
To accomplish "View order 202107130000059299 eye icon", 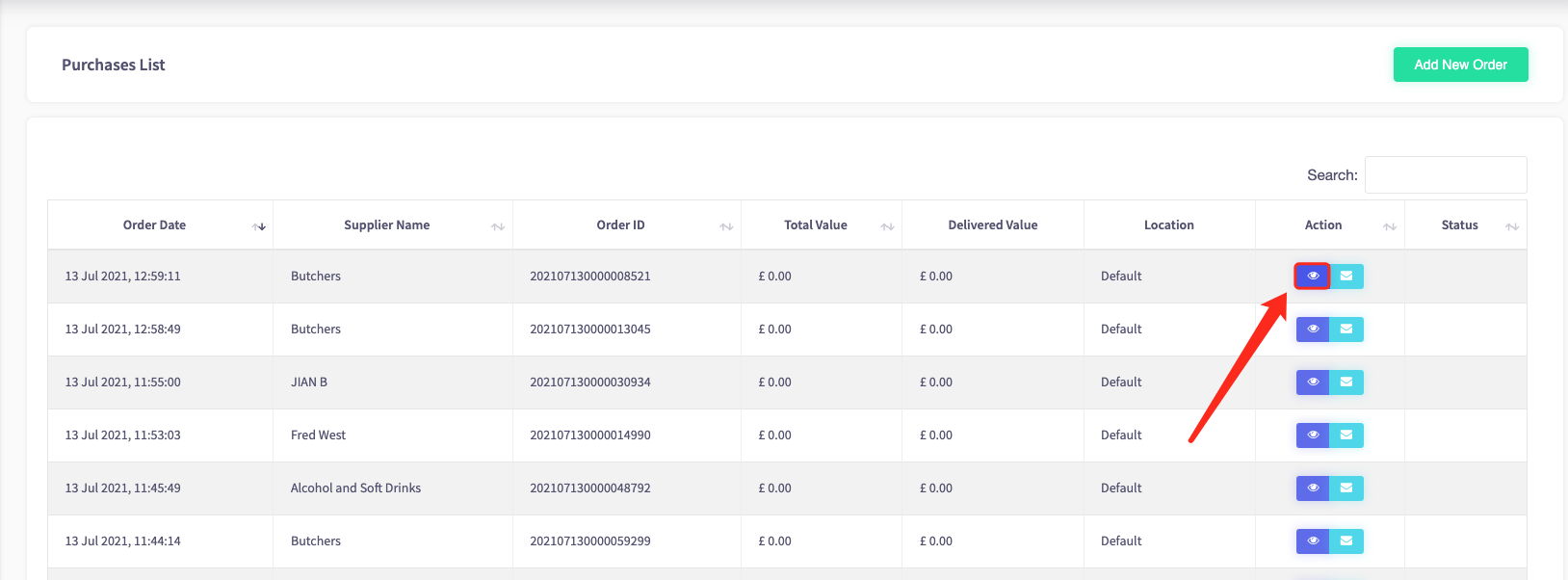I will click(x=1312, y=541).
